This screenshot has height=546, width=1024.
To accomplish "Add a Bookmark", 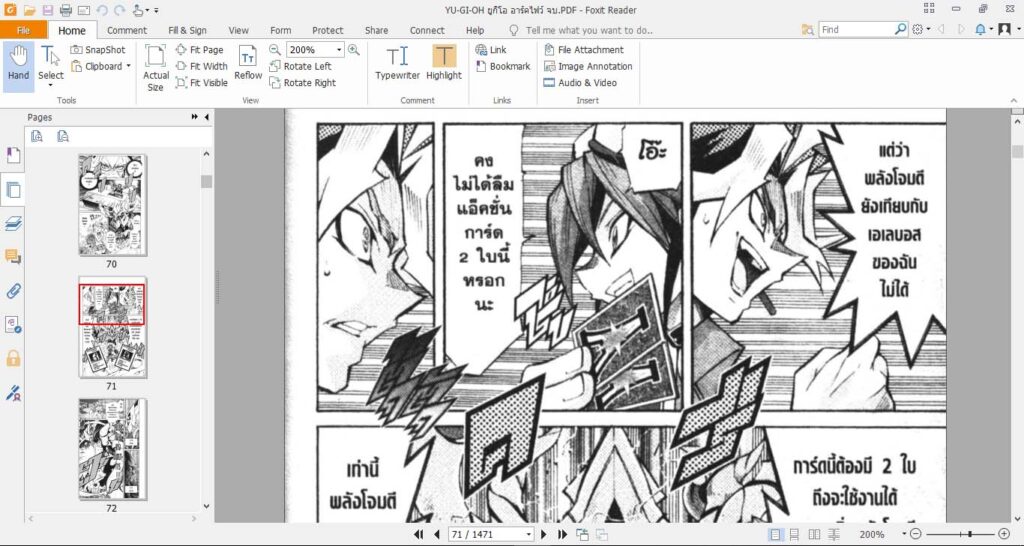I will click(503, 66).
